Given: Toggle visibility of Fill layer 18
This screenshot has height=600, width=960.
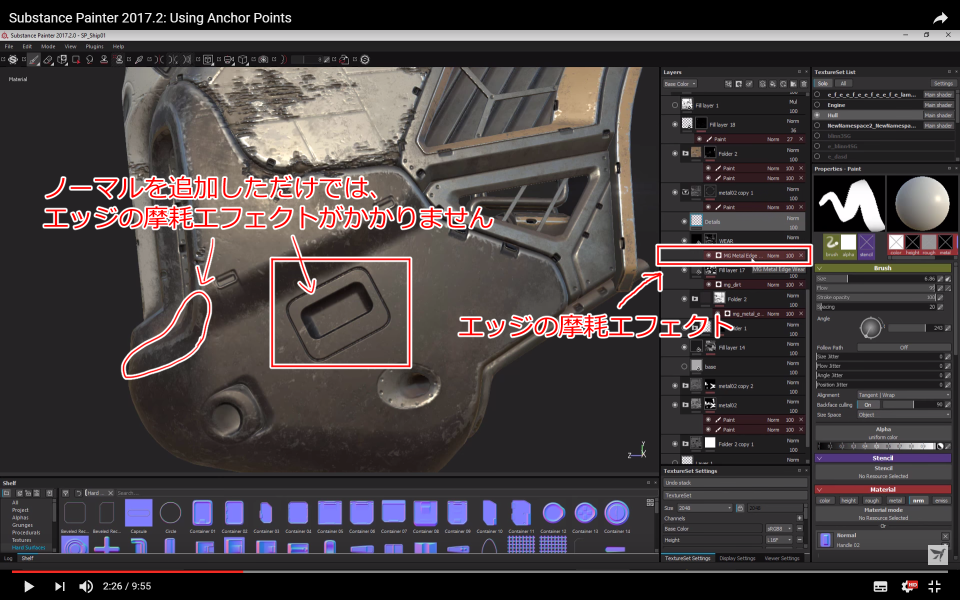Looking at the screenshot, I should click(x=675, y=124).
